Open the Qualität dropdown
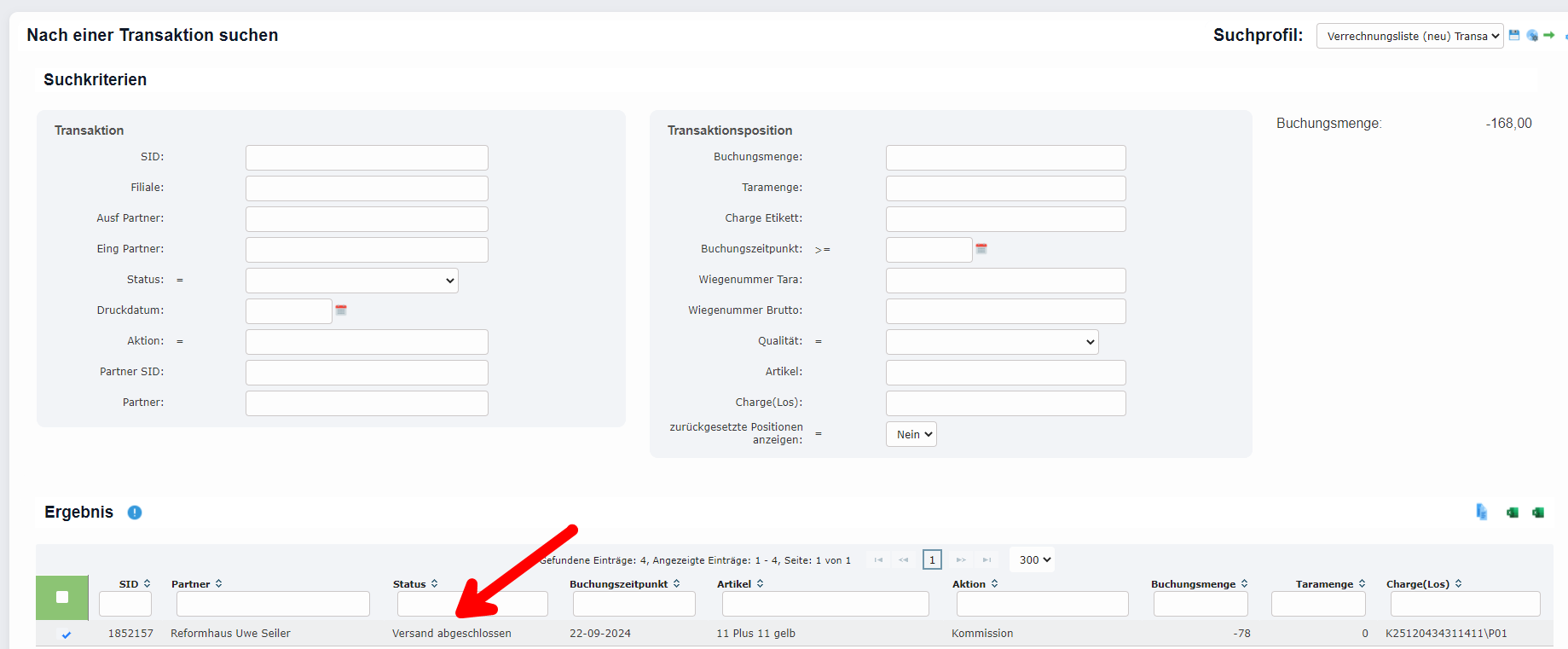This screenshot has width=1568, height=649. 992,342
